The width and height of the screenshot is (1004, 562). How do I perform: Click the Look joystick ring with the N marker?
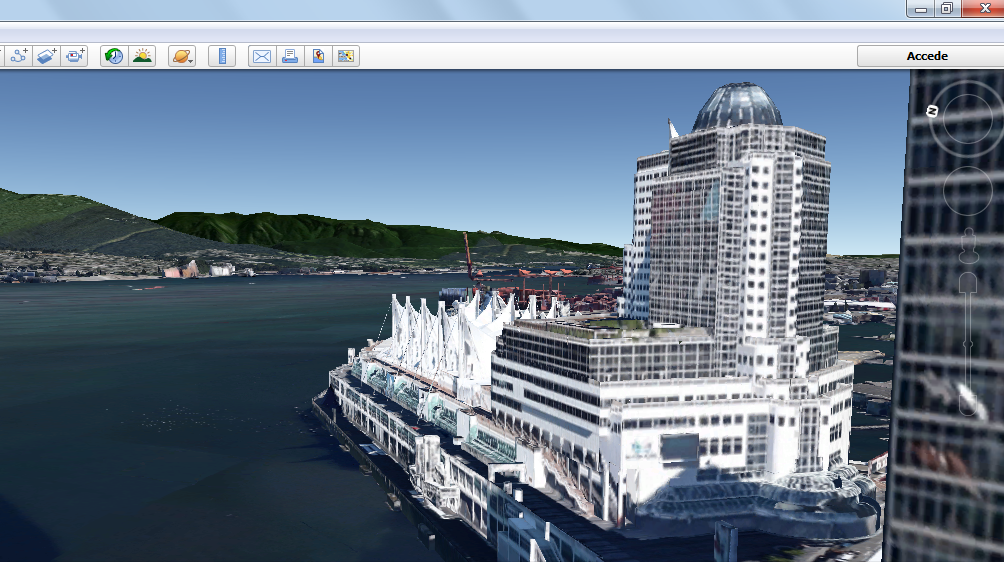pos(966,117)
